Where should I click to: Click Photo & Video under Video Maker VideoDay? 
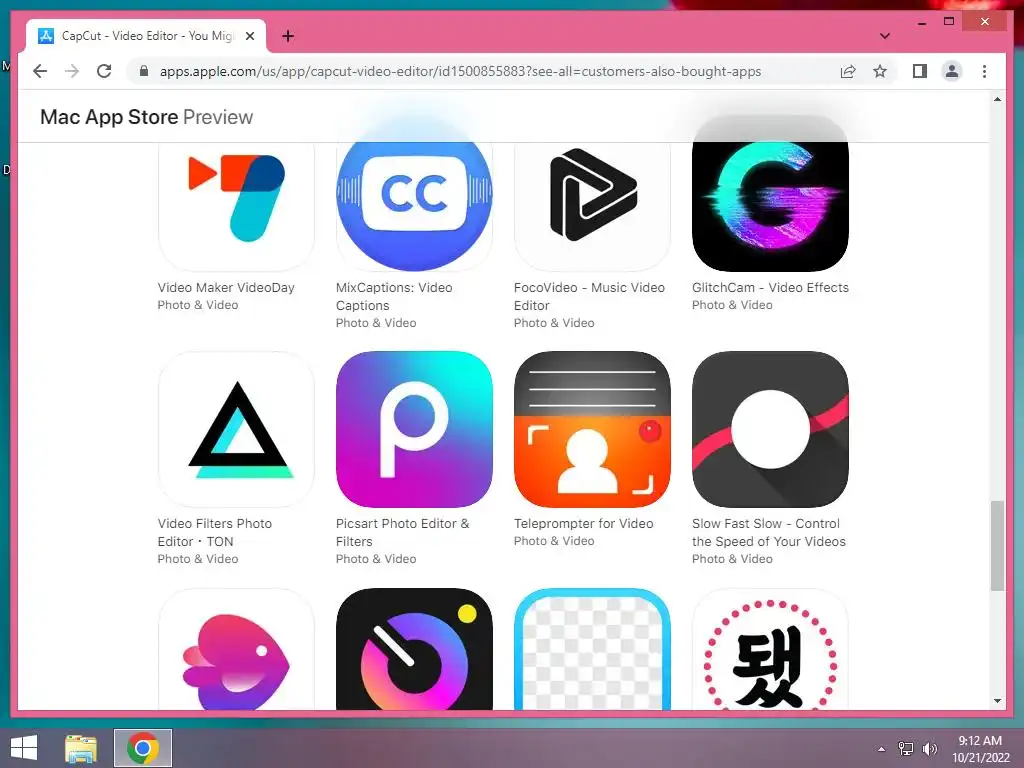coord(198,305)
